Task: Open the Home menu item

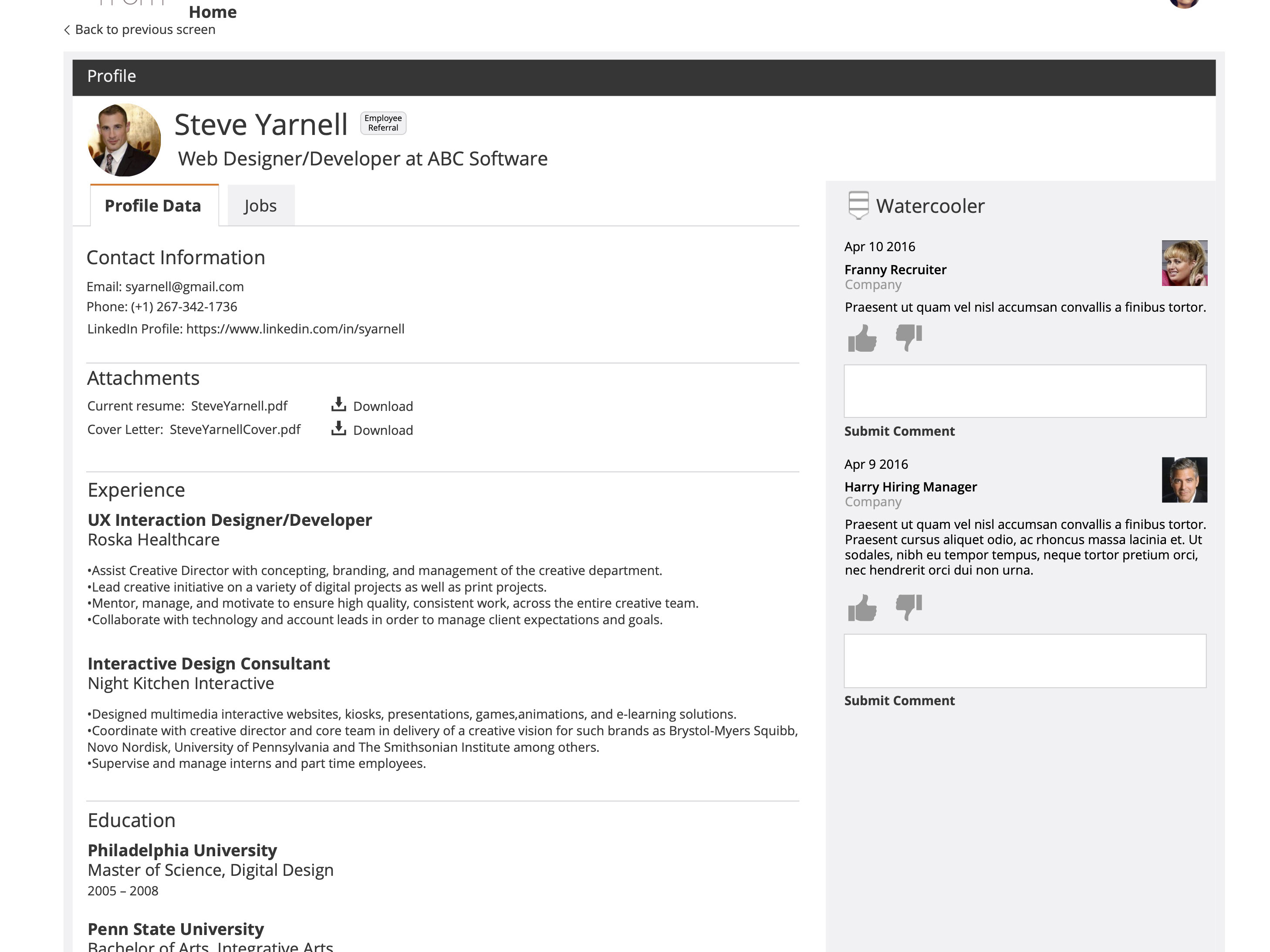Action: point(213,12)
